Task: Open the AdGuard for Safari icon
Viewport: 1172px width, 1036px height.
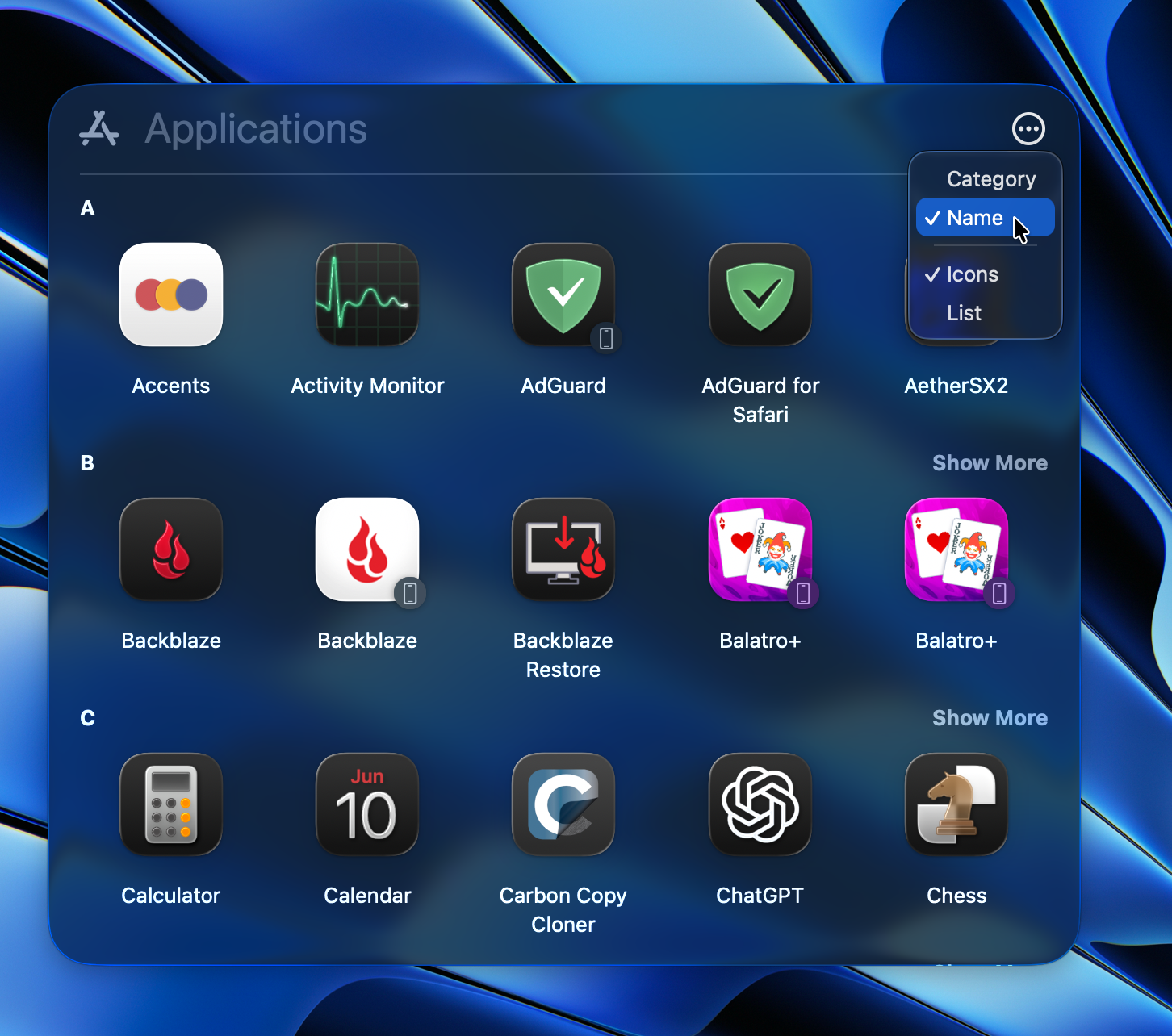Action: pyautogui.click(x=760, y=295)
